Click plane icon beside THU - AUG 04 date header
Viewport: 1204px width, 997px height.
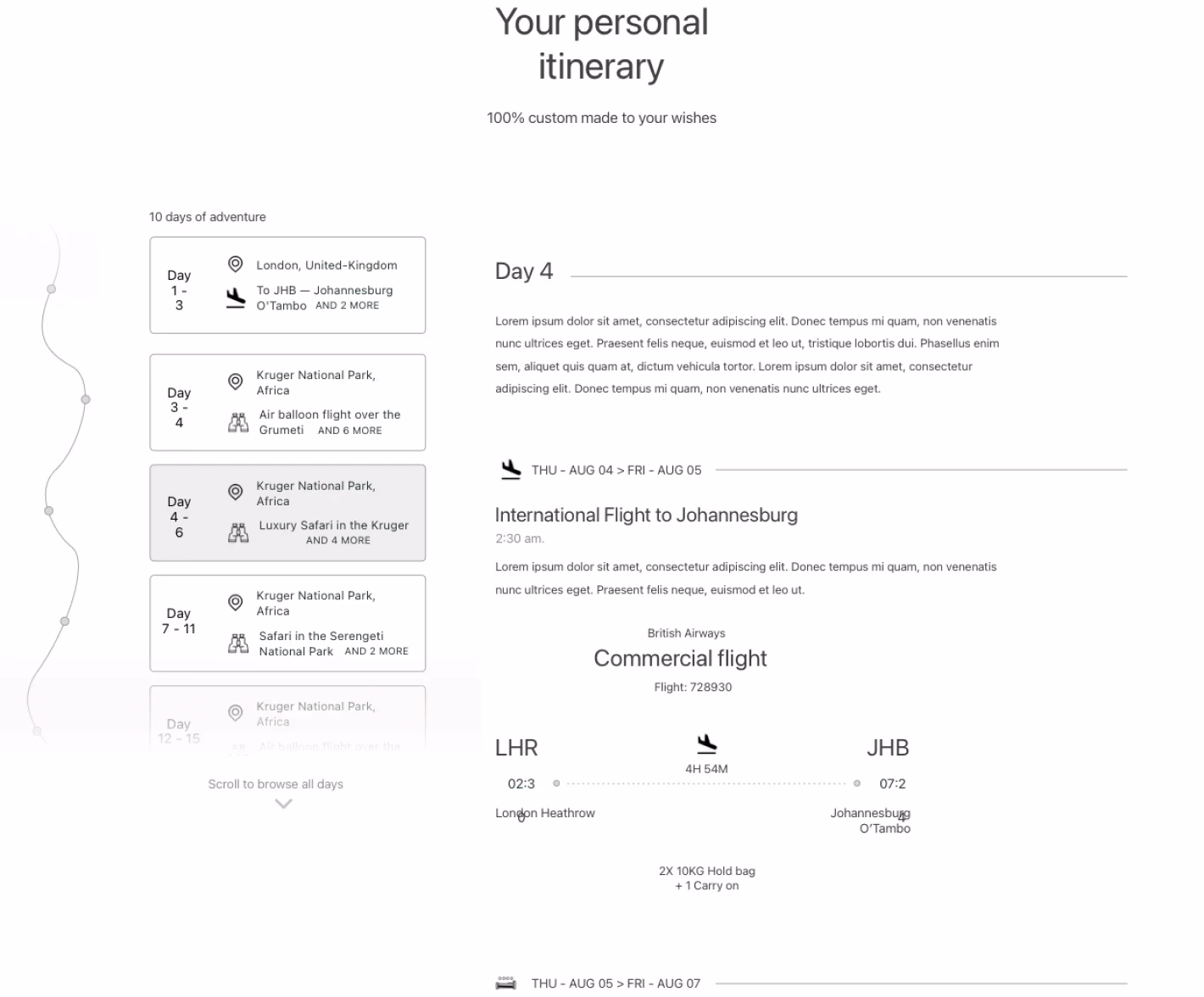tap(510, 470)
